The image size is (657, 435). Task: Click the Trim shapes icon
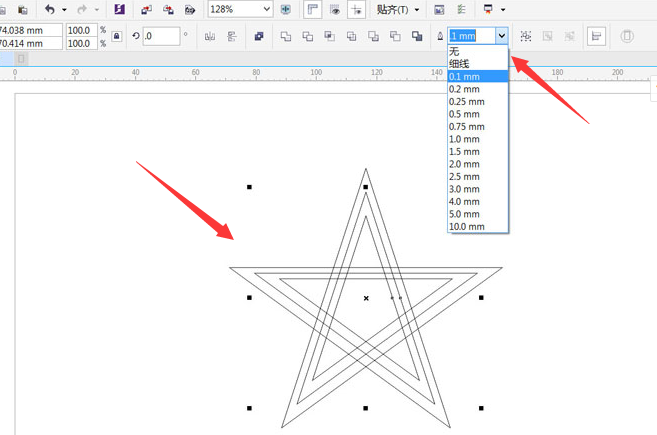(x=307, y=36)
